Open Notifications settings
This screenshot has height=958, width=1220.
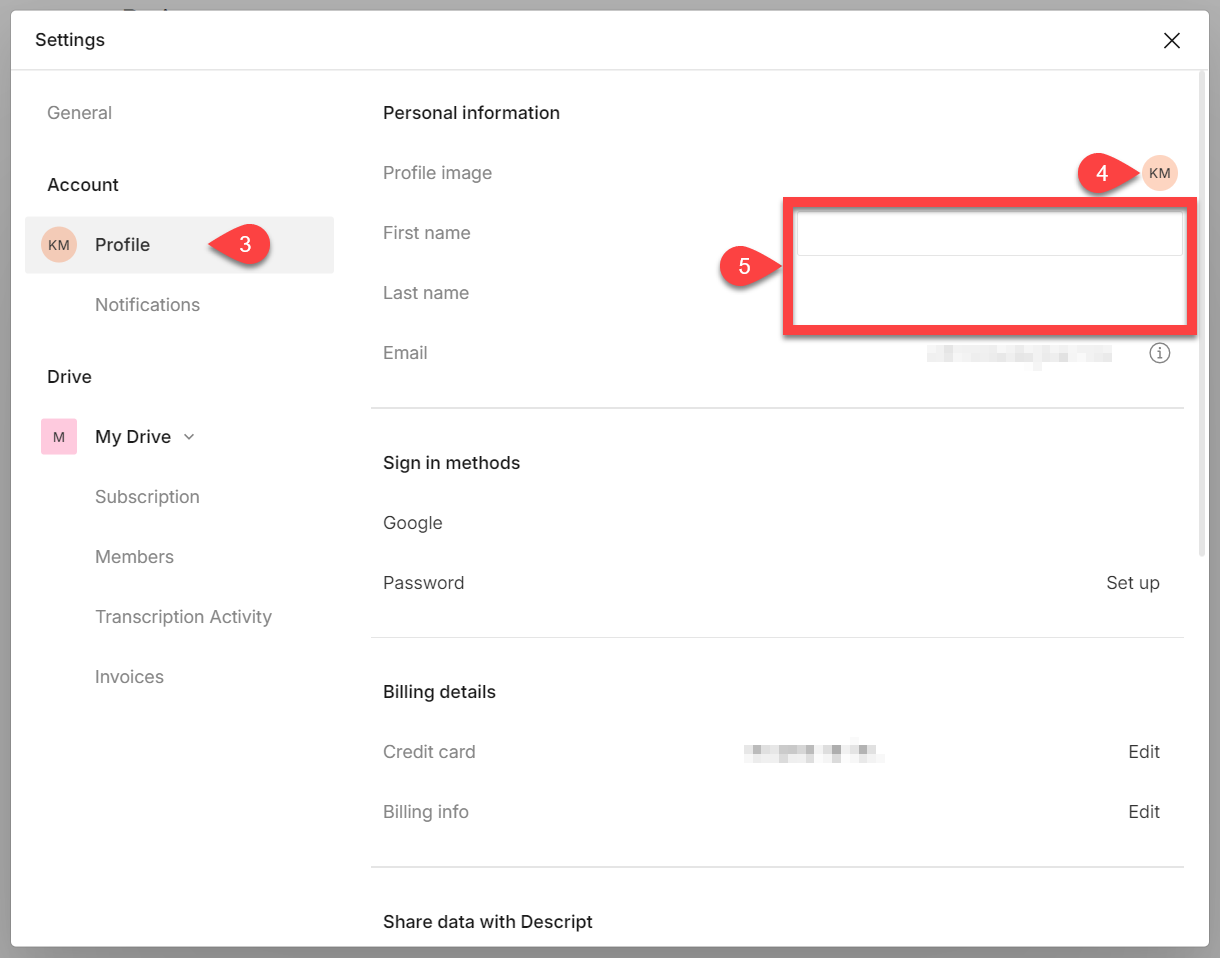147,305
